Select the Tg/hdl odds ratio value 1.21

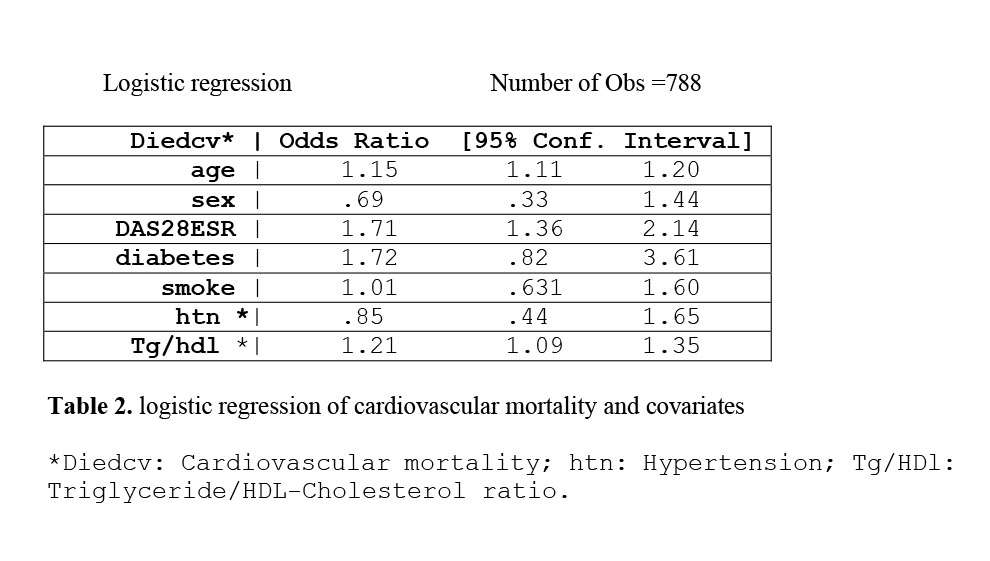click(x=369, y=346)
